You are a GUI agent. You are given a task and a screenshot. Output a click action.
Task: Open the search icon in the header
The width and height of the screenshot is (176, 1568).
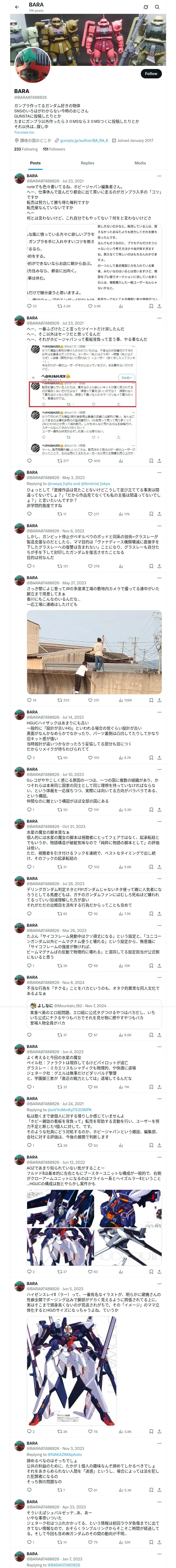point(157,7)
